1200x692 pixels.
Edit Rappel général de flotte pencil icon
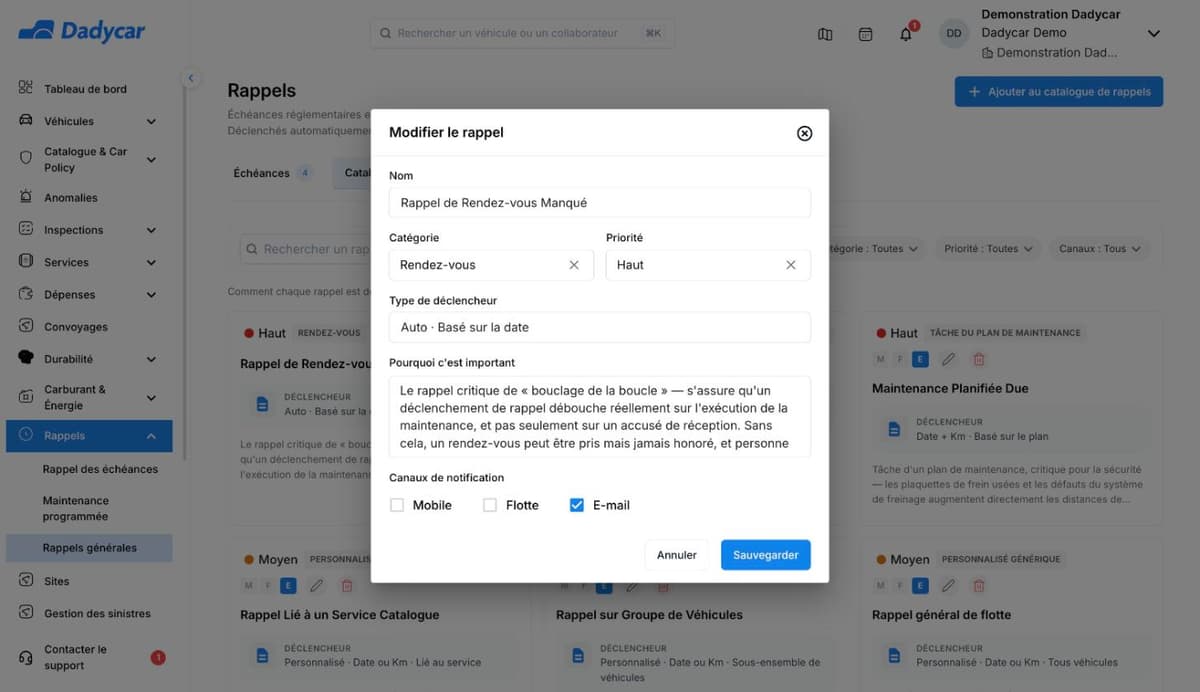(949, 585)
